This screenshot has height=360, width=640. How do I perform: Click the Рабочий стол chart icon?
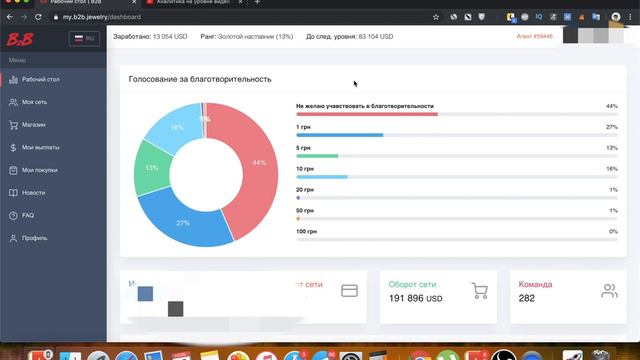click(13, 80)
